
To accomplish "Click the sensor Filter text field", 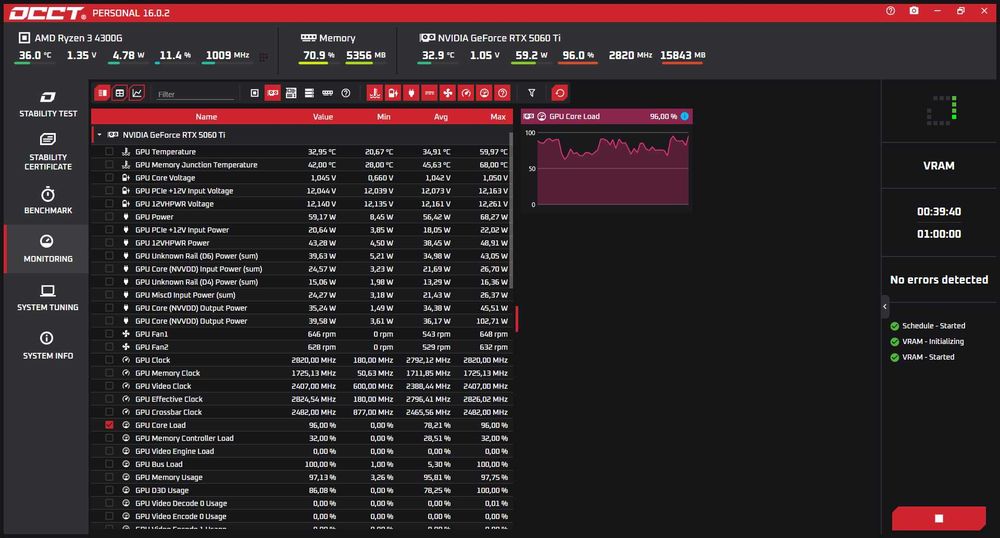I will 195,94.
